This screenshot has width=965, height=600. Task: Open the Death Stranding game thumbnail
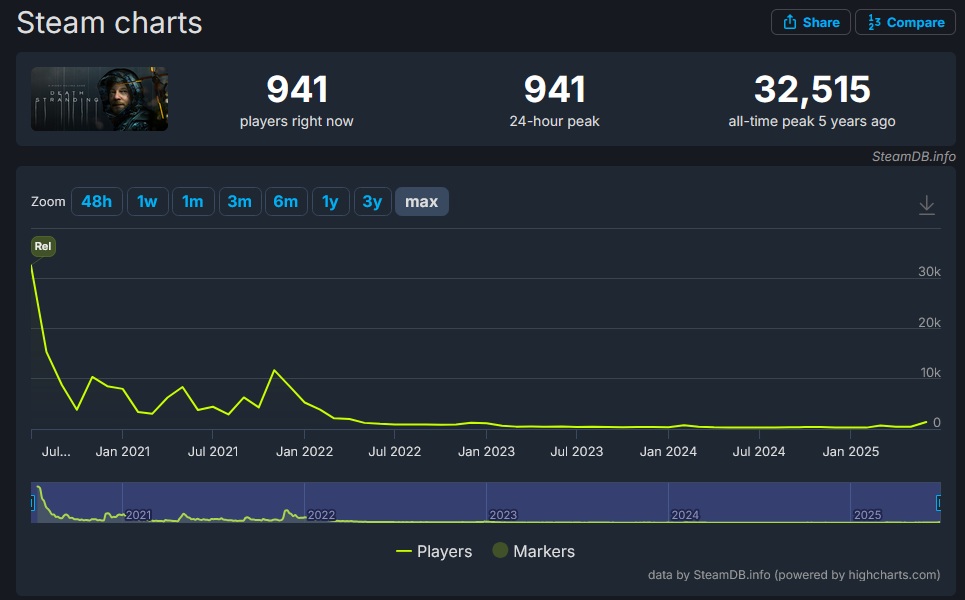pos(100,98)
